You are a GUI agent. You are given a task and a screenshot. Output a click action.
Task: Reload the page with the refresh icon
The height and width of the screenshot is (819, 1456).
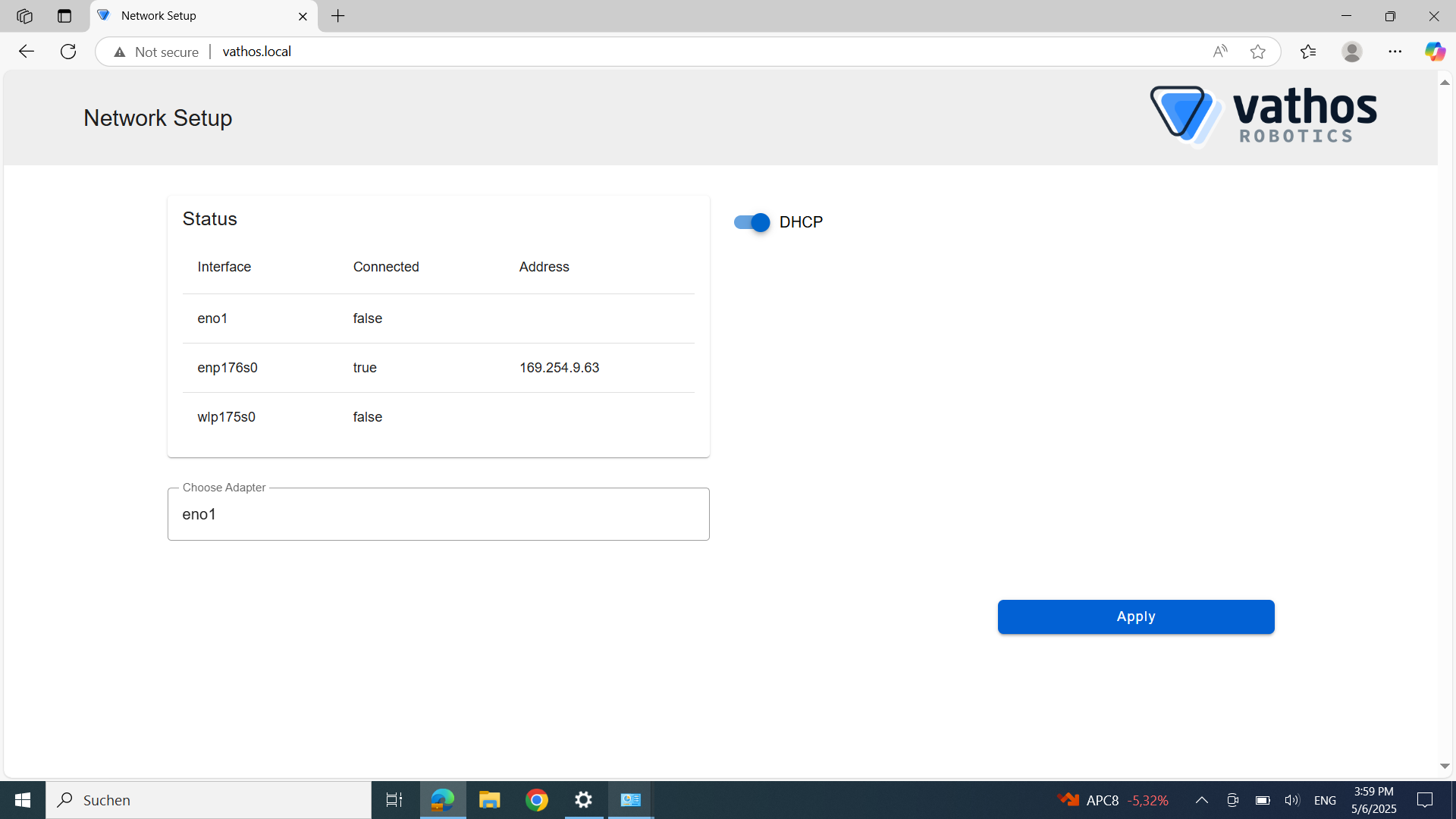pyautogui.click(x=67, y=51)
